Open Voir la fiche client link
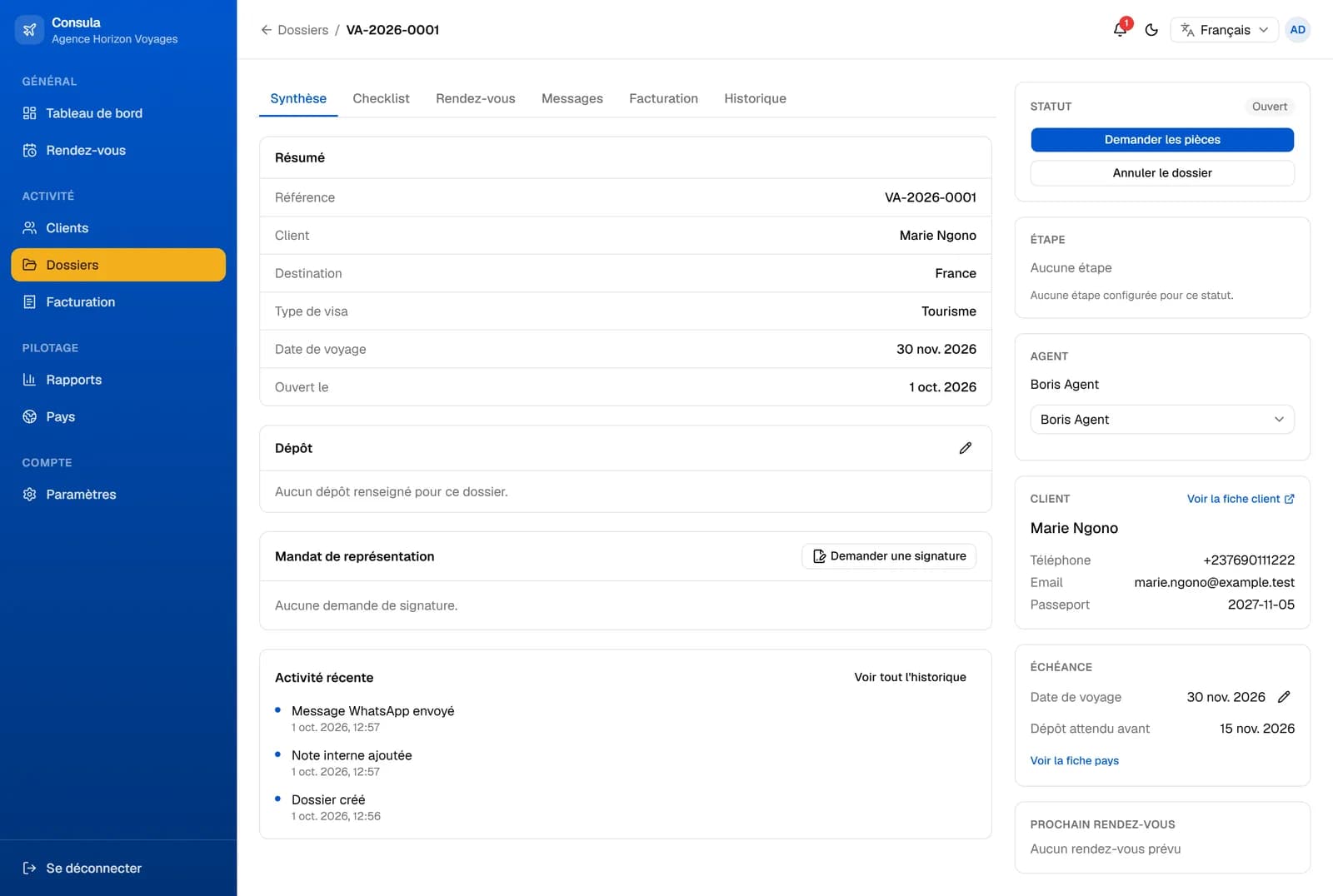1333x896 pixels. [1241, 499]
